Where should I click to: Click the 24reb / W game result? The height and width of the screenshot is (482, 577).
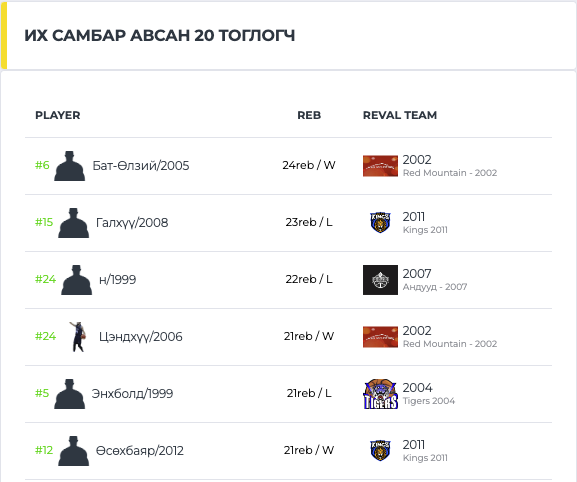pos(309,165)
